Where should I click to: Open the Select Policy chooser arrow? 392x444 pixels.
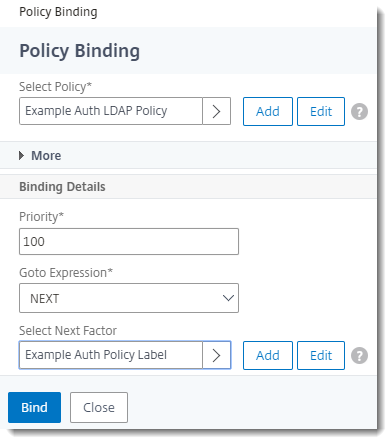pos(217,111)
